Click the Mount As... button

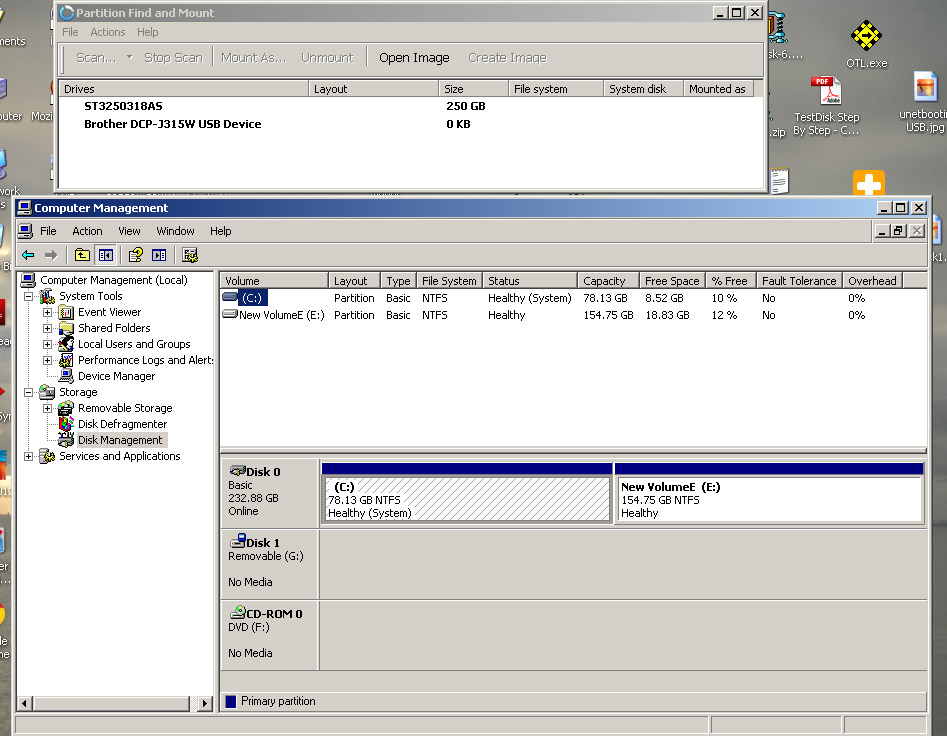[x=254, y=57]
